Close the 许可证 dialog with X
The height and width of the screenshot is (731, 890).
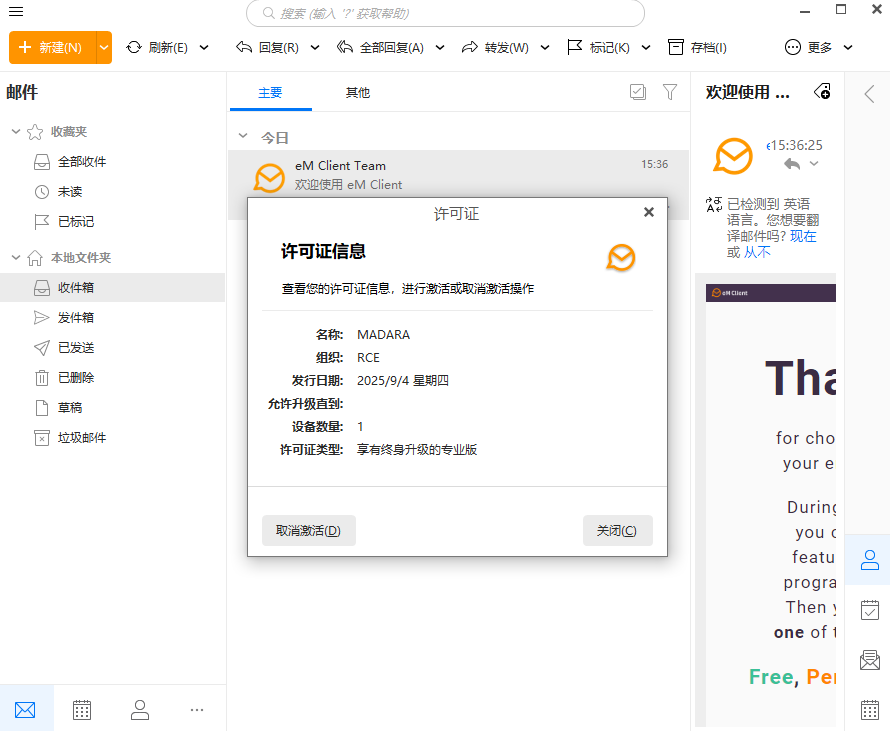tap(649, 212)
